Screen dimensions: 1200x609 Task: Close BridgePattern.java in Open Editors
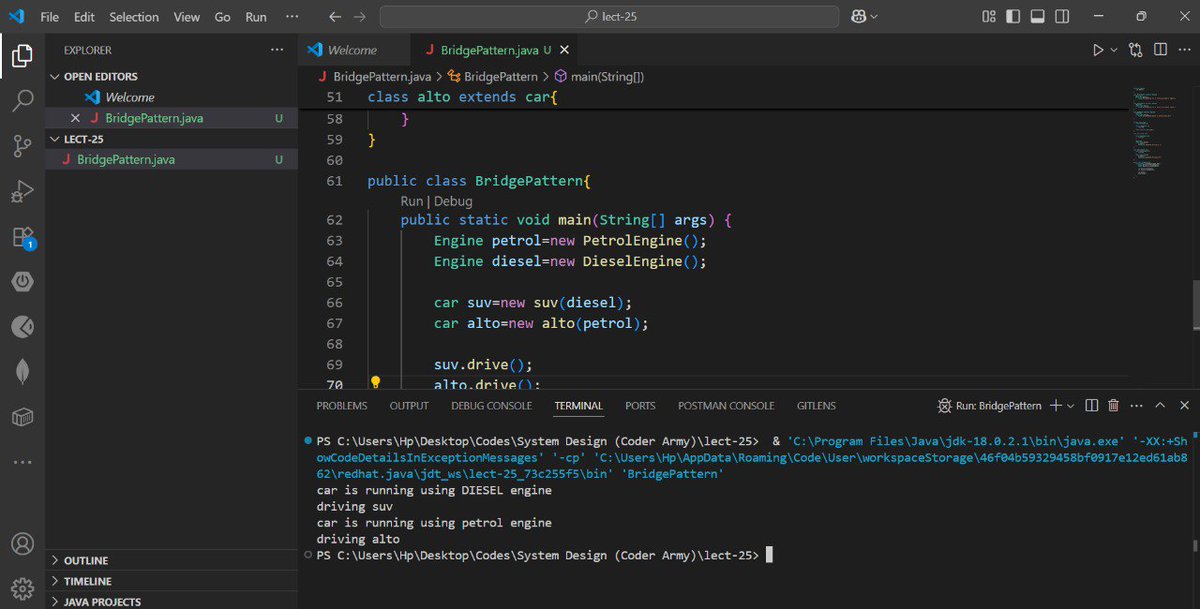[75, 118]
